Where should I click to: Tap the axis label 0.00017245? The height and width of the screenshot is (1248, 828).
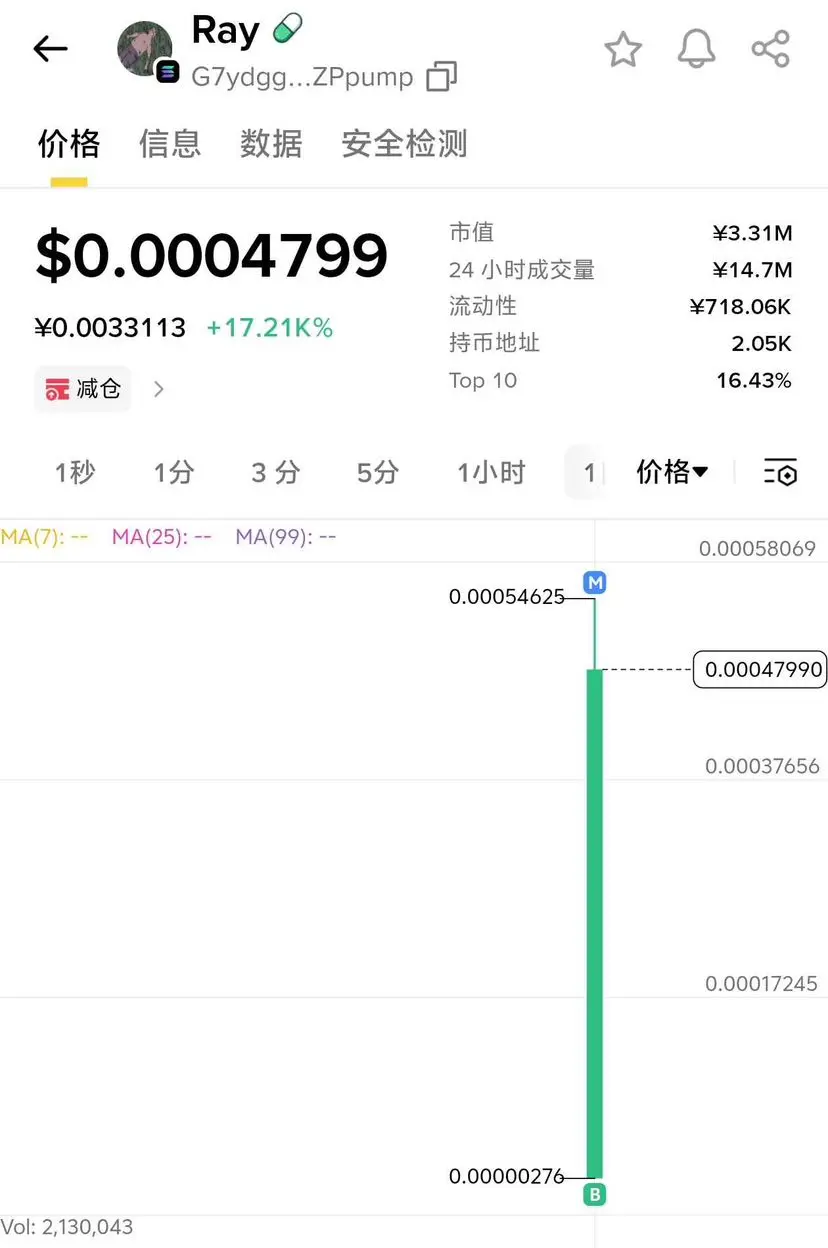(x=762, y=984)
